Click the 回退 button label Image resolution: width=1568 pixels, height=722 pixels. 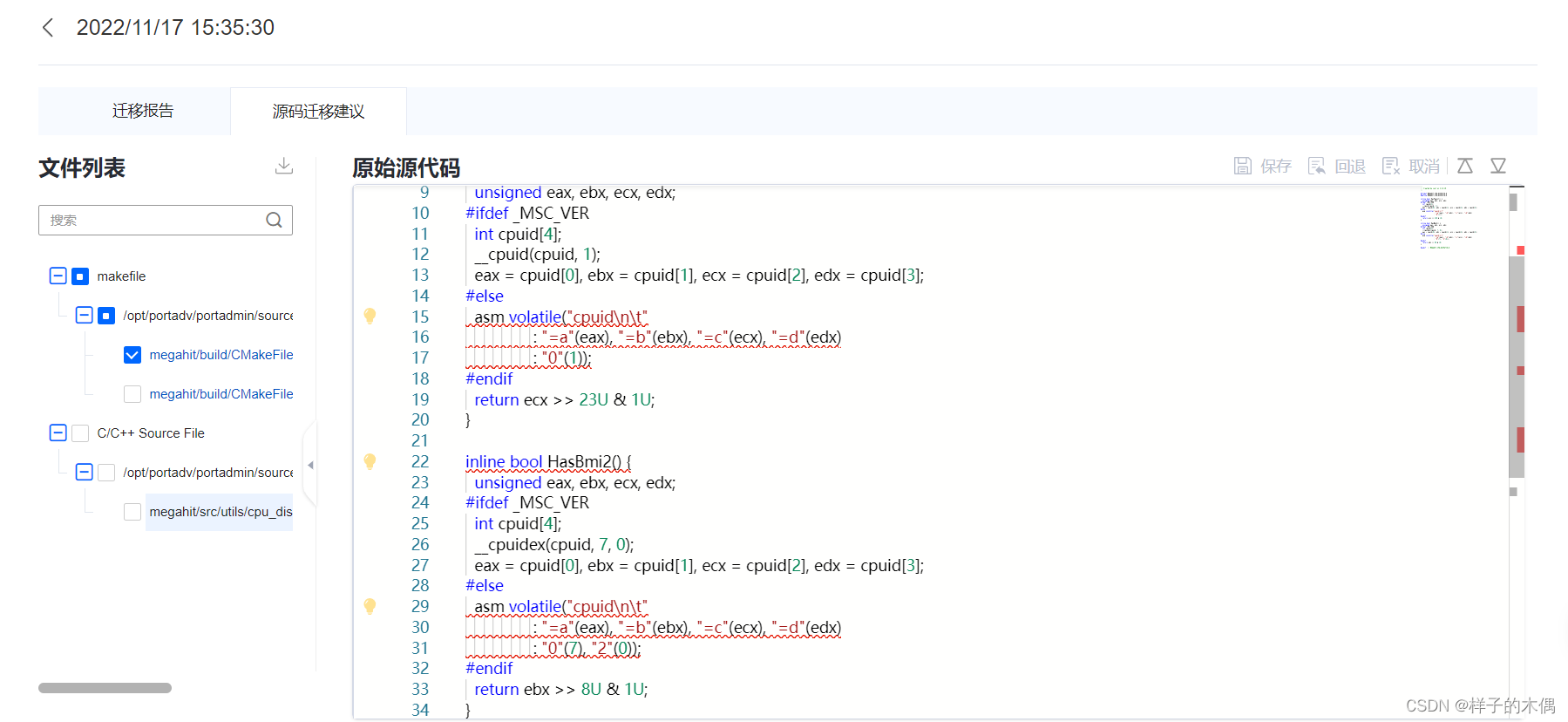[x=1350, y=166]
